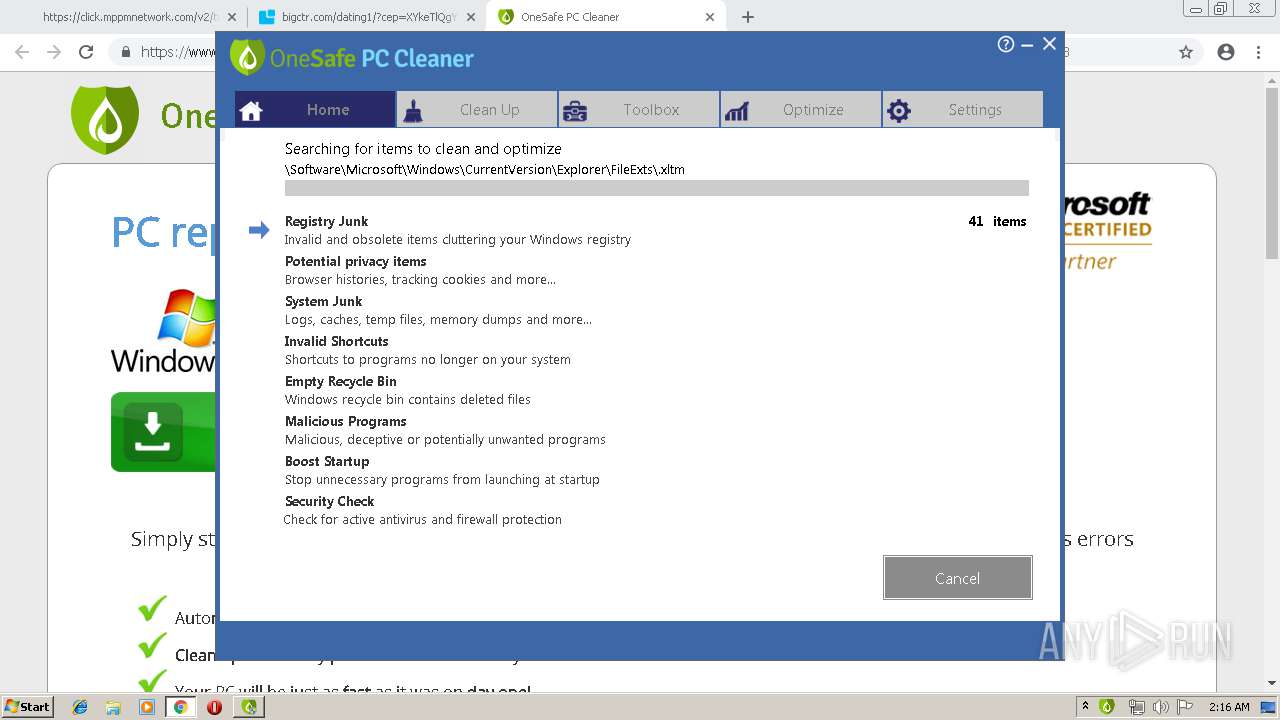
Task: Click the OneSafe PC Cleaner droplet logo
Action: tap(247, 57)
